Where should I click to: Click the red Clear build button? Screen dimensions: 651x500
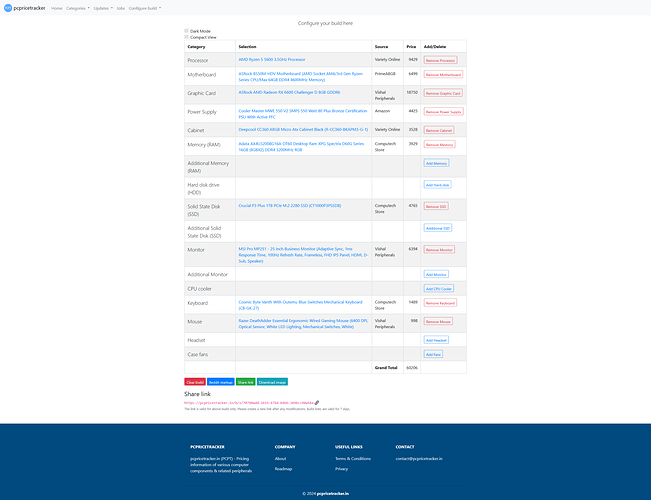pyautogui.click(x=195, y=382)
